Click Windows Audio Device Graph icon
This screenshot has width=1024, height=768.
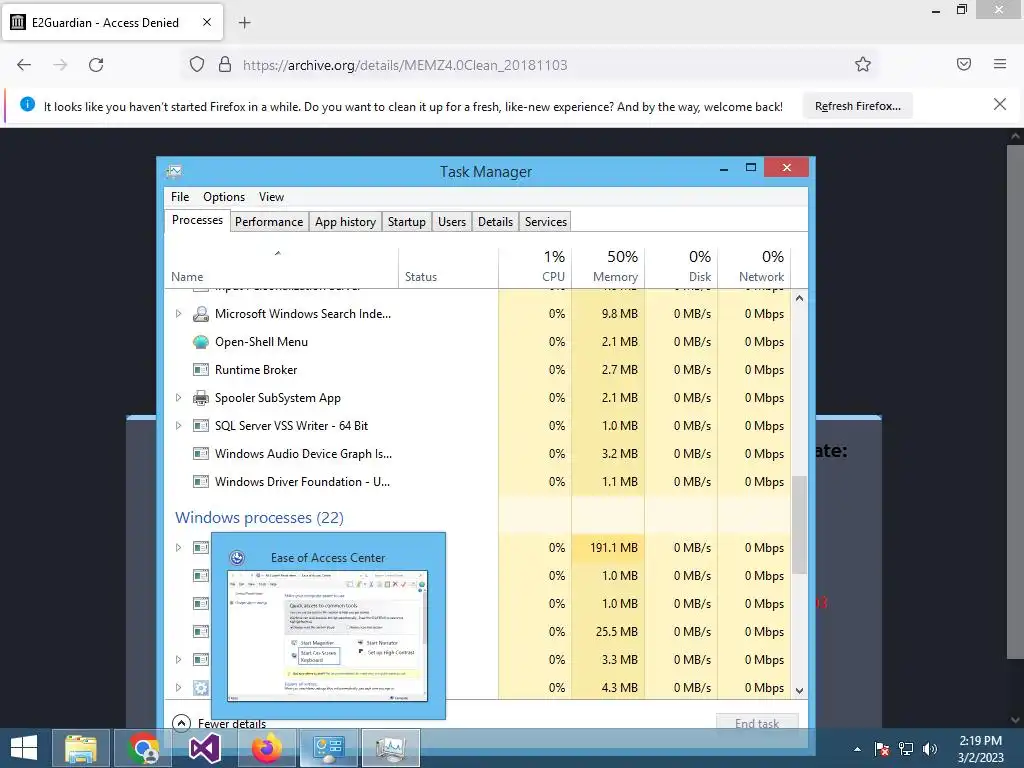coord(200,454)
